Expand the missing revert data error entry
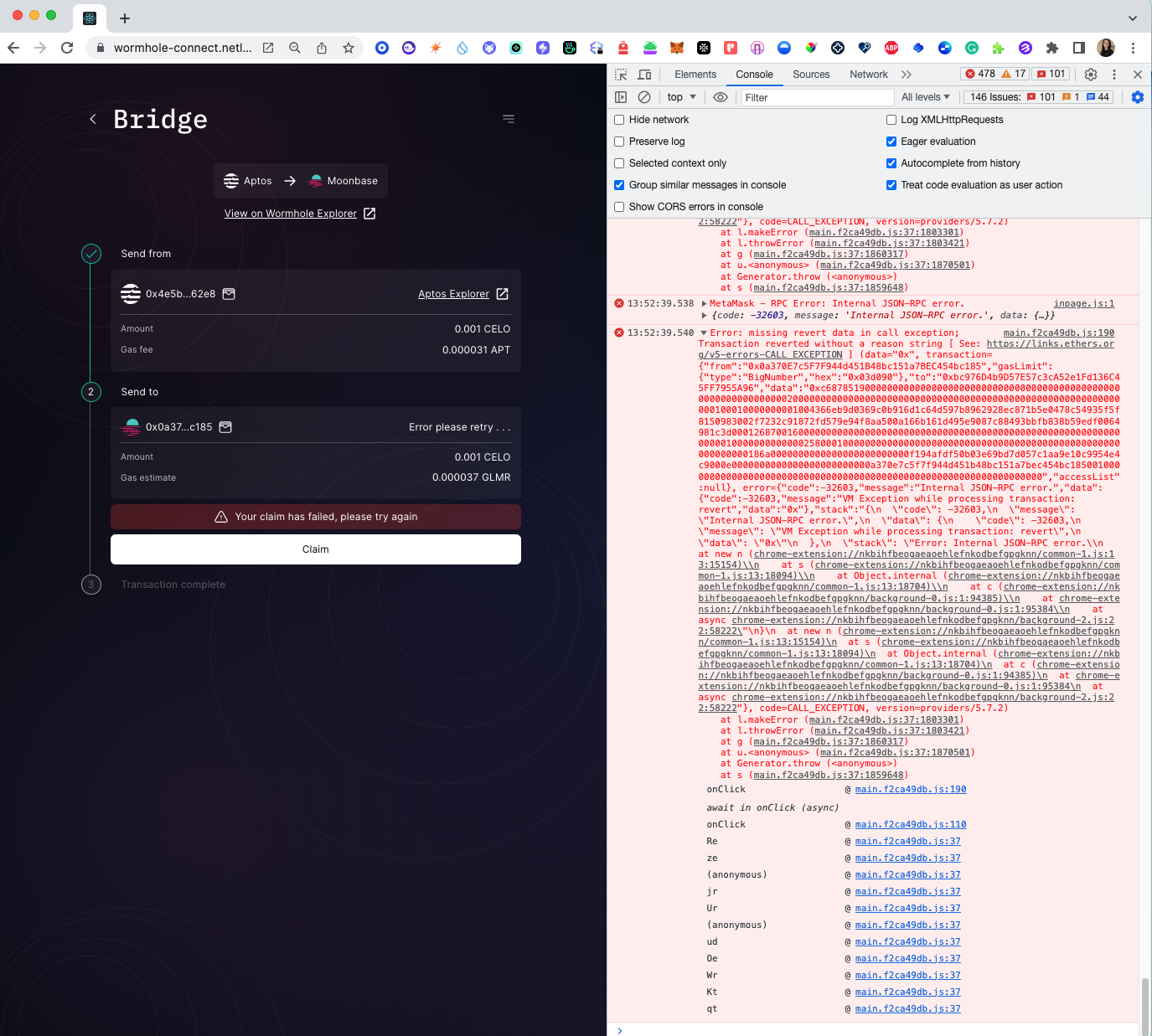Viewport: 1152px width, 1036px height. (x=703, y=332)
